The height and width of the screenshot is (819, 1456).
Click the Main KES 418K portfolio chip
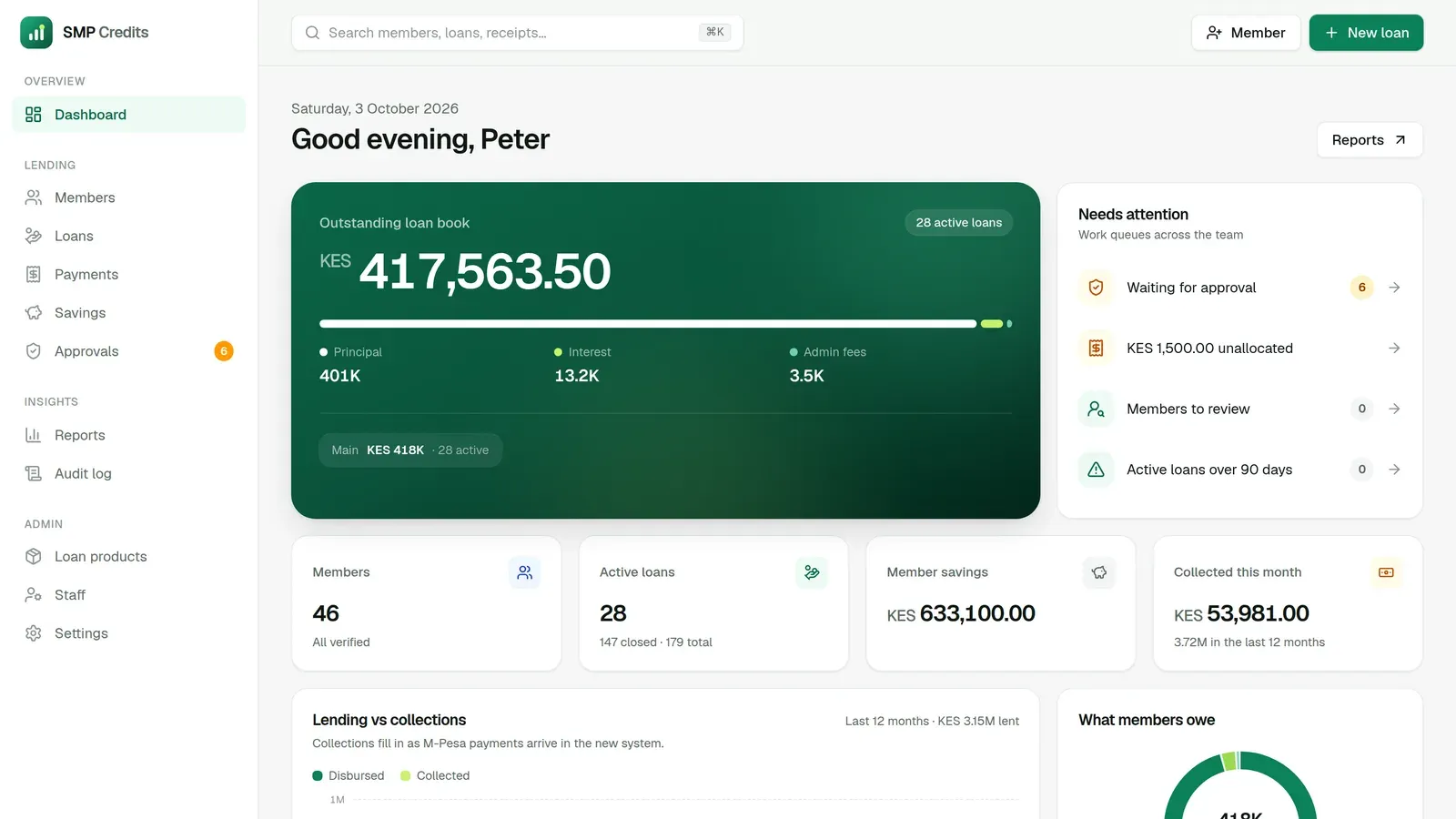pyautogui.click(x=410, y=450)
